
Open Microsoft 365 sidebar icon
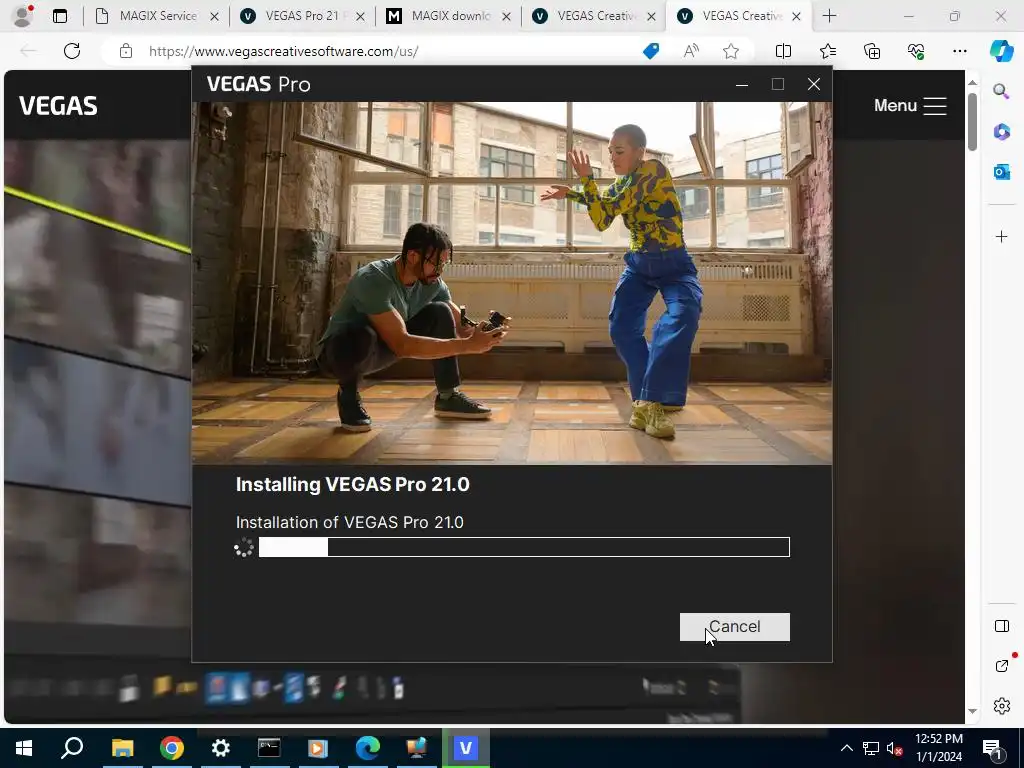(1001, 131)
